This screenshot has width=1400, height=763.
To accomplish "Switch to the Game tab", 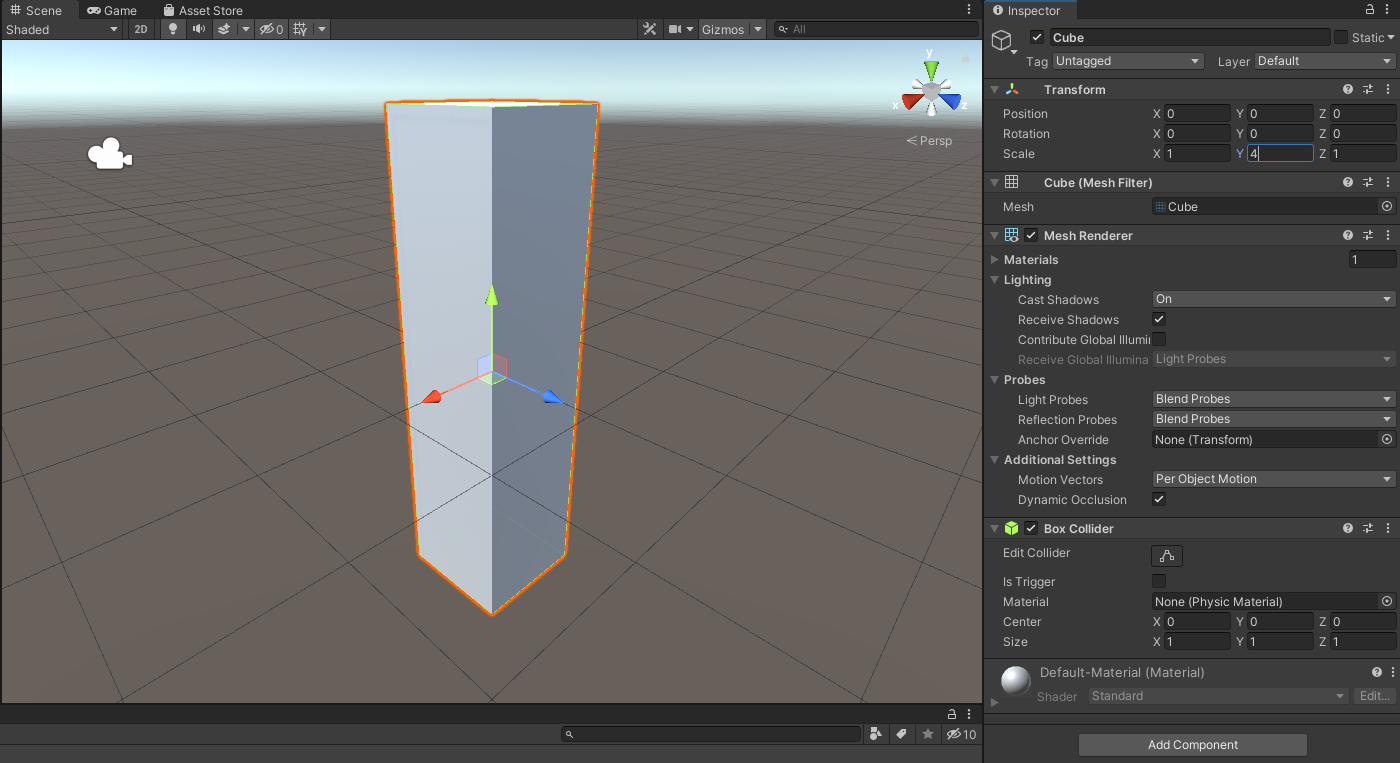I will (112, 10).
